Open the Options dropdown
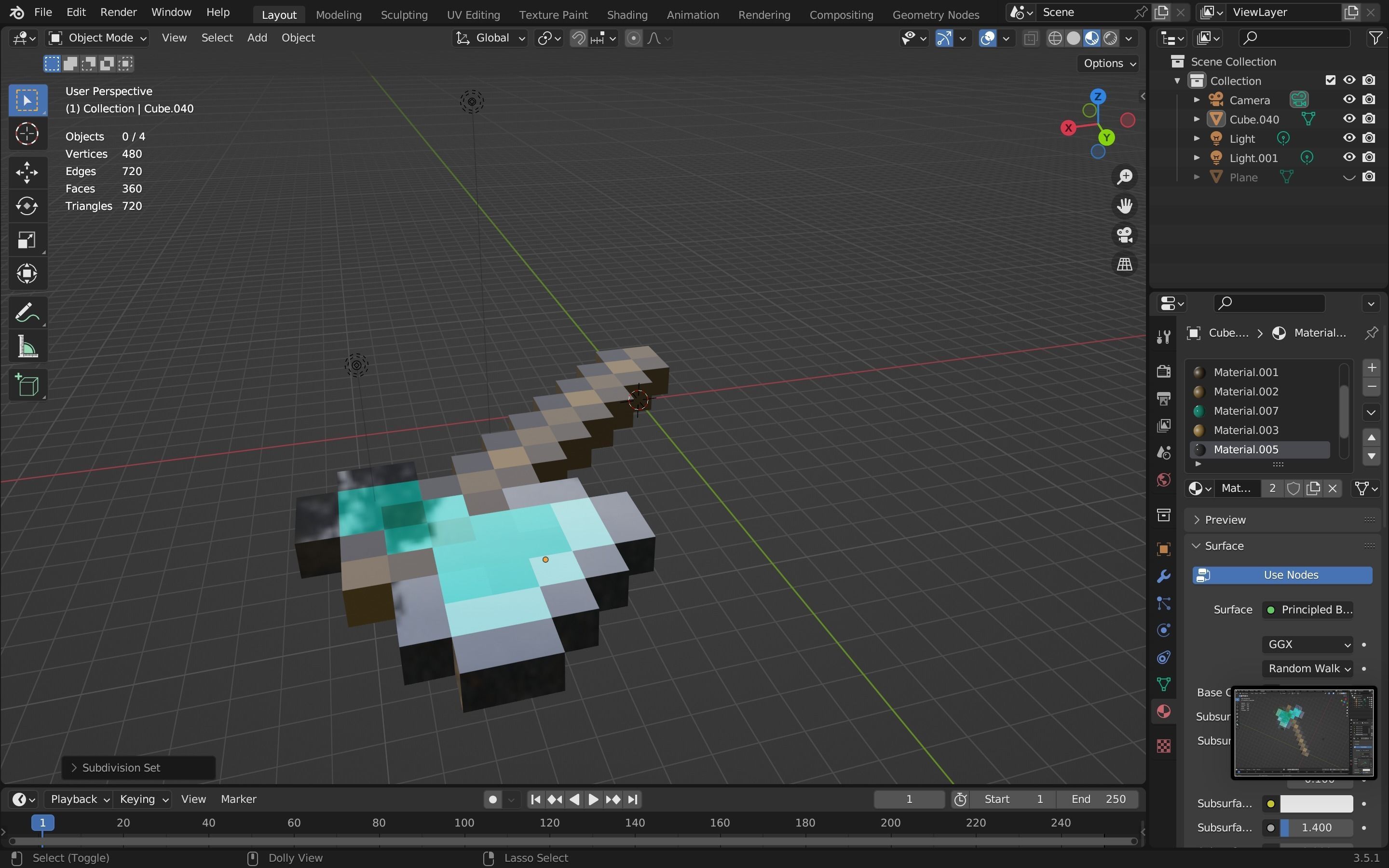Image resolution: width=1389 pixels, height=868 pixels. click(x=1109, y=63)
